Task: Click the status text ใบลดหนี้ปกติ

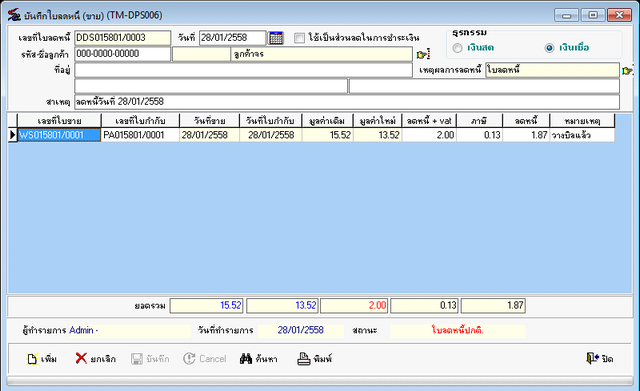Action: [x=458, y=330]
